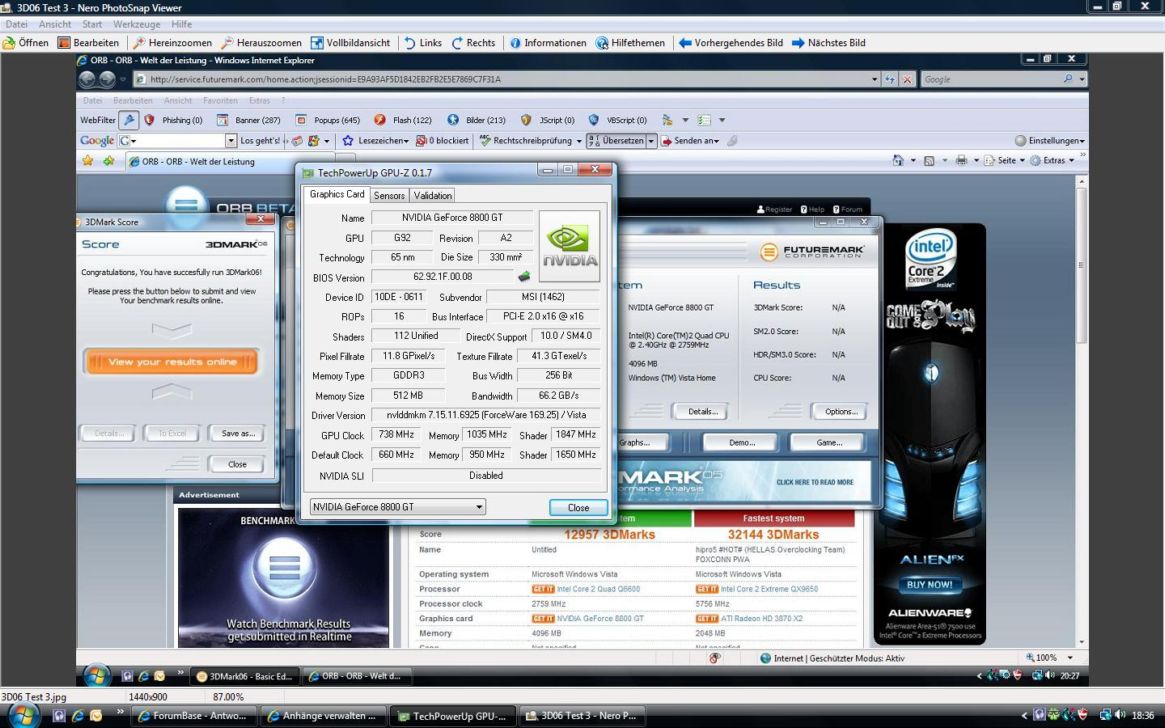
Task: Click Flash (122) filter entry
Action: coord(402,120)
